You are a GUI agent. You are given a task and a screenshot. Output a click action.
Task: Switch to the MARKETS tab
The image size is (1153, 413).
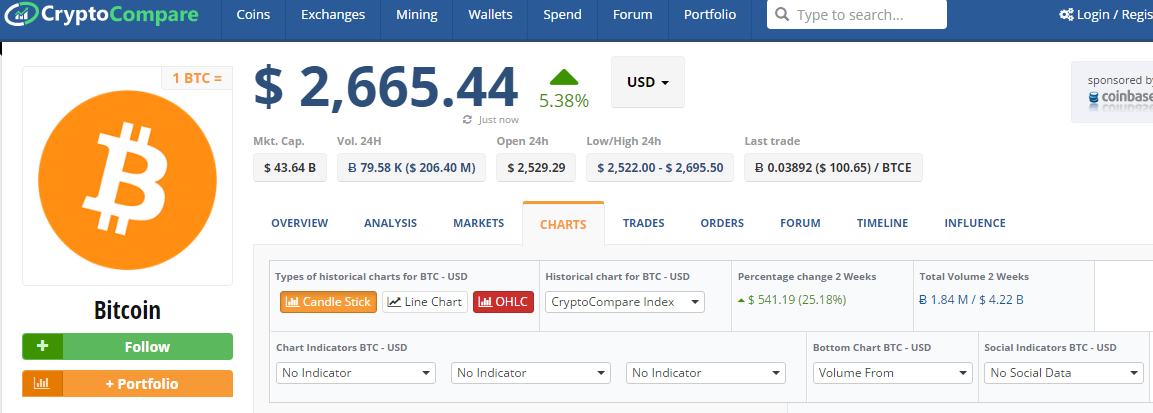coord(479,223)
